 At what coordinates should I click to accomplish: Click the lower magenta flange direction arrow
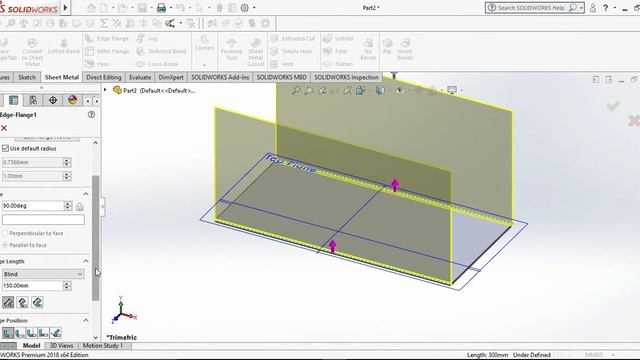(x=332, y=246)
